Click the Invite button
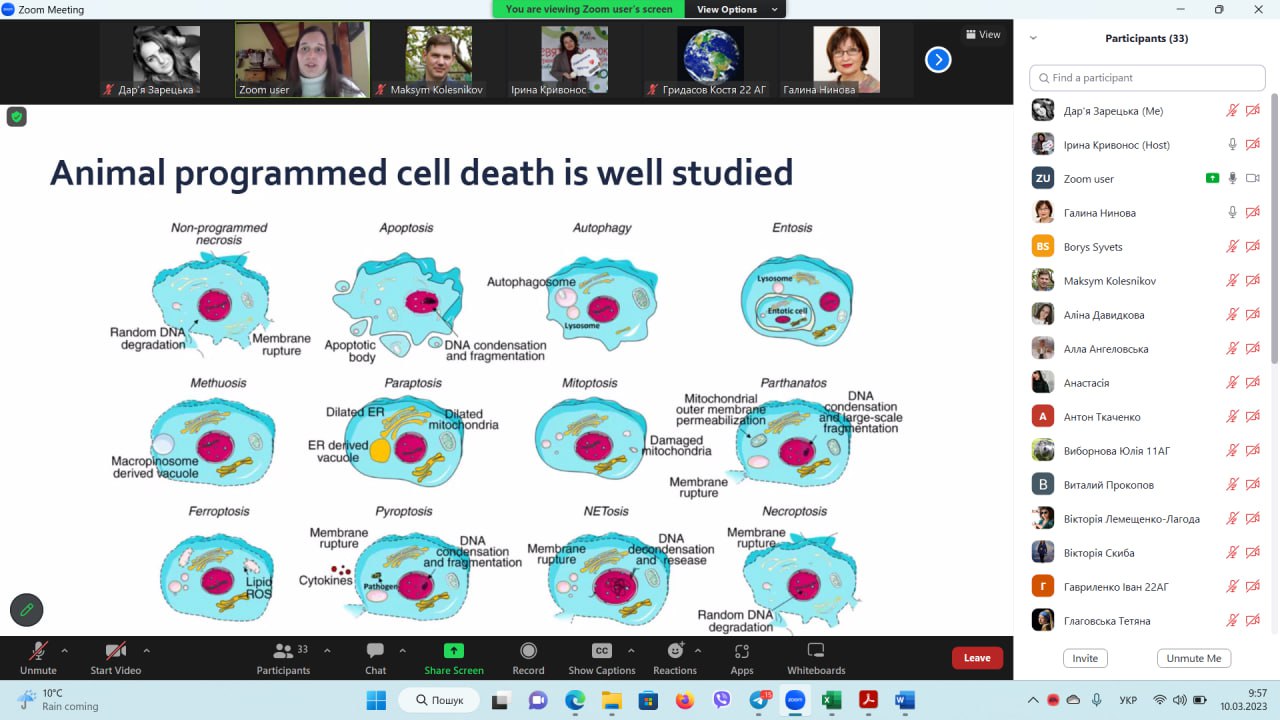The height and width of the screenshot is (720, 1280). 1085,658
